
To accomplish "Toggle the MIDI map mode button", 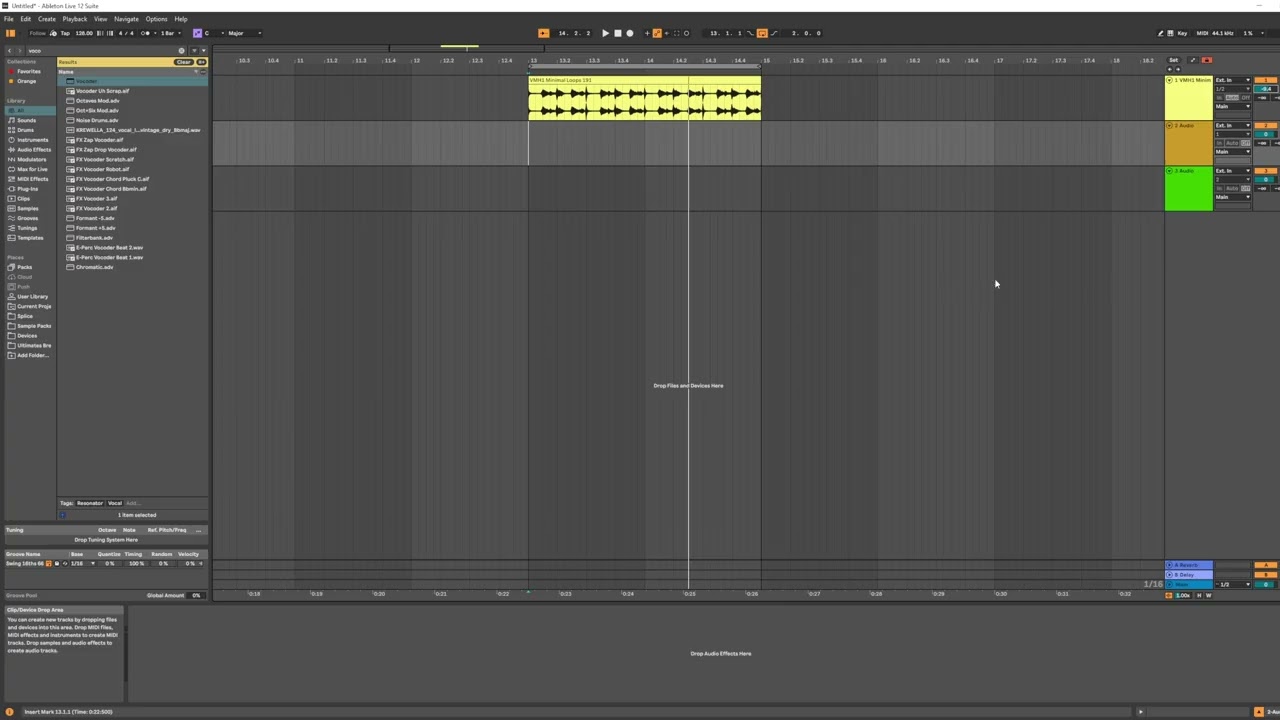I will click(x=1202, y=33).
